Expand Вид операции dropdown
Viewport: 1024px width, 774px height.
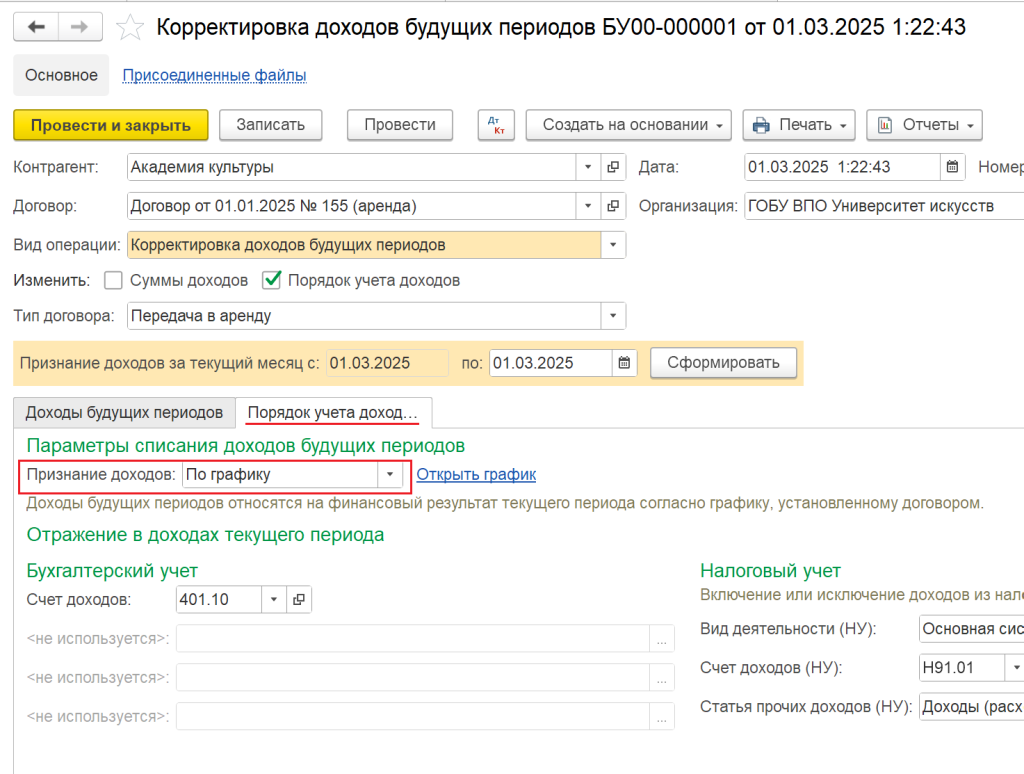point(613,246)
